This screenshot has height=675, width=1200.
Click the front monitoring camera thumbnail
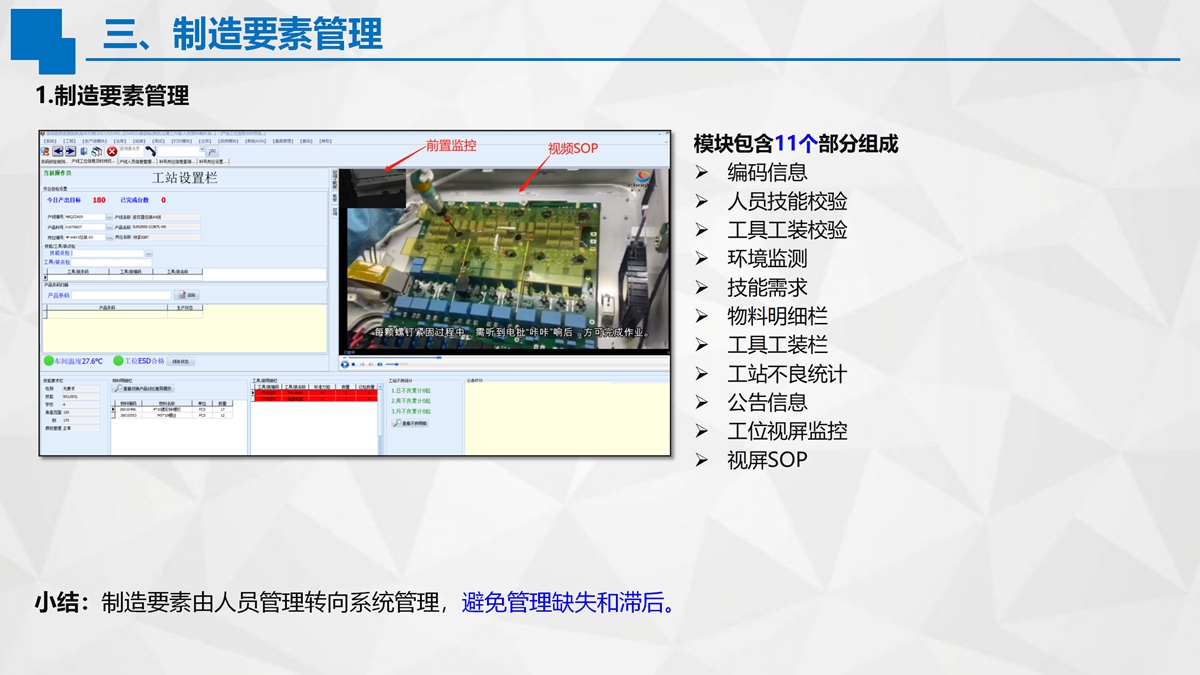coord(371,187)
